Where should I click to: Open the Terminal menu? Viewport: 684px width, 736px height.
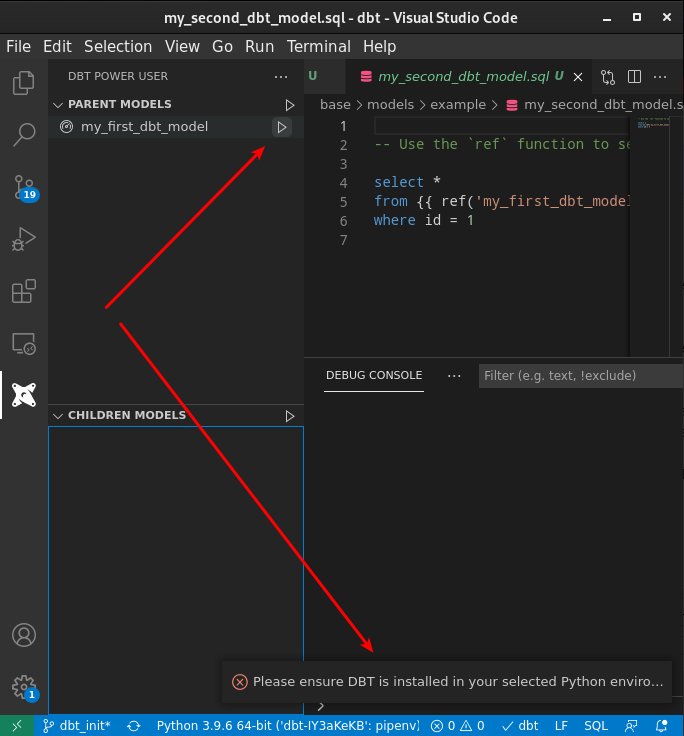pos(319,46)
